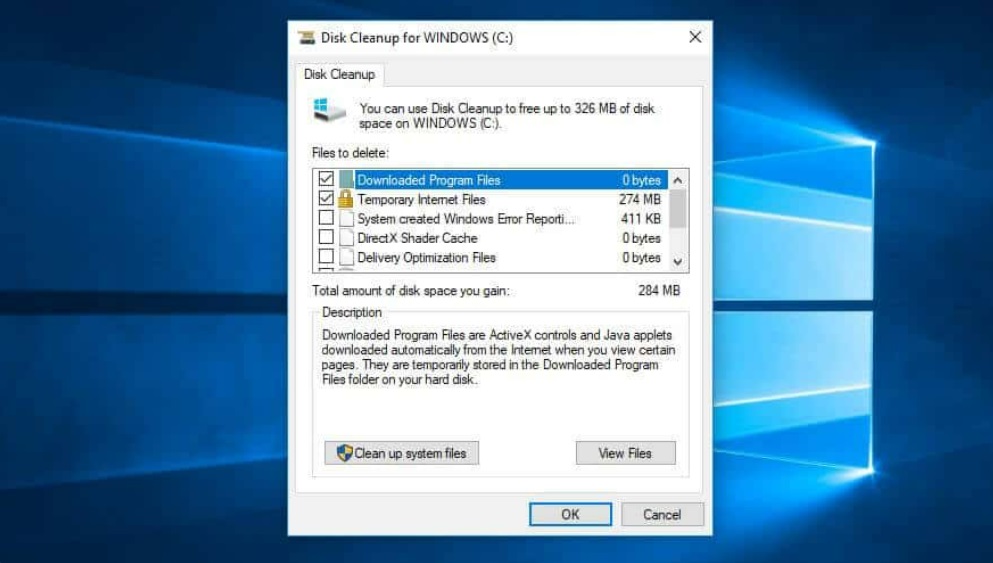
Task: Check the System created Windows Error Reporting checkbox
Action: pyautogui.click(x=326, y=217)
